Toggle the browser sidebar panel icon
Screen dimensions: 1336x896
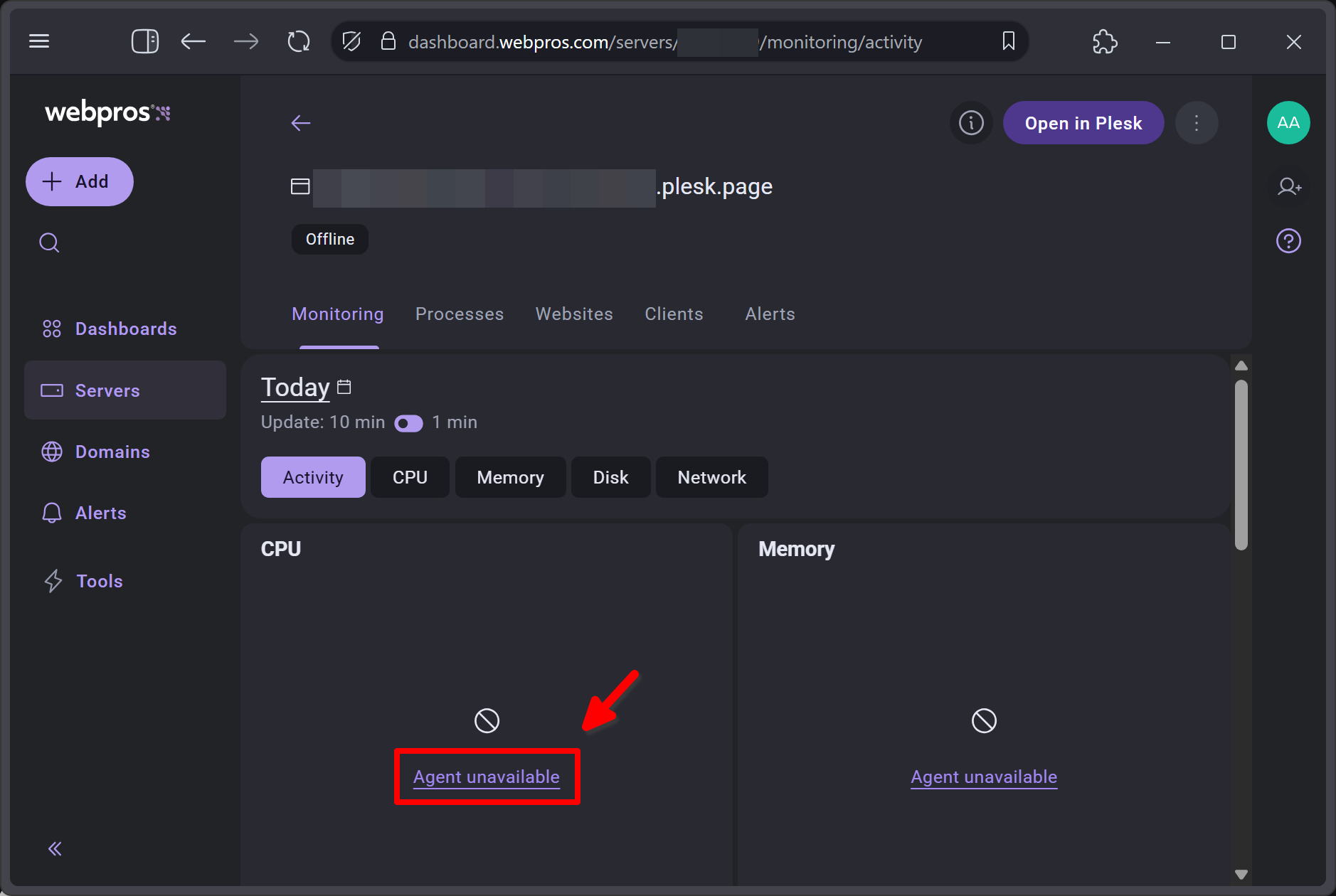click(145, 41)
